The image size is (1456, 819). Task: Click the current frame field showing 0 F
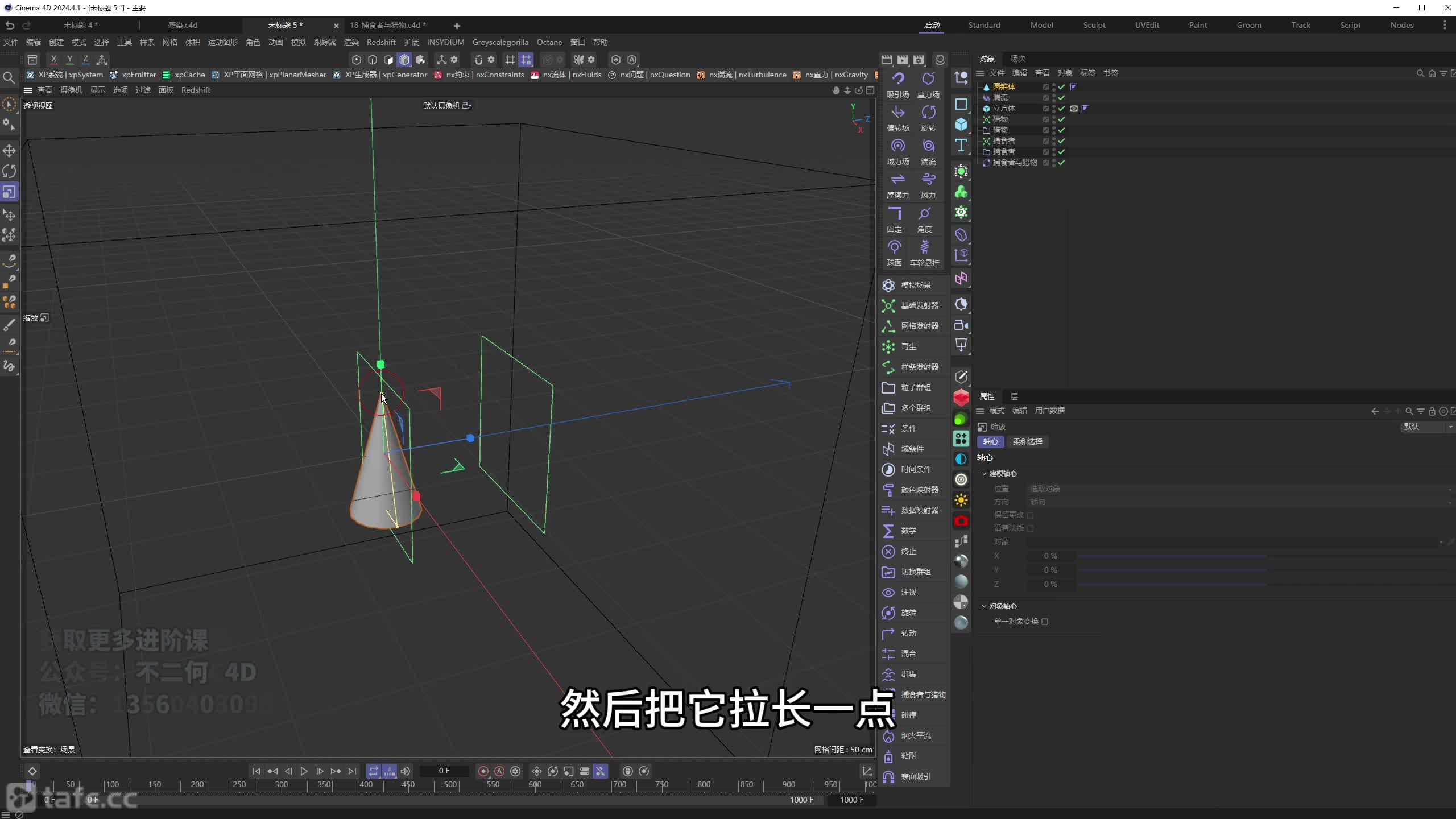click(444, 771)
